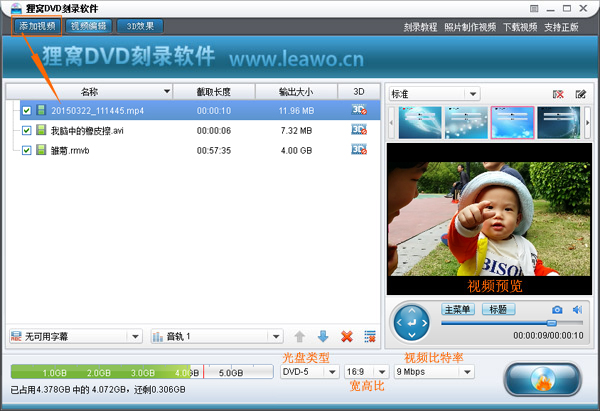600x411 pixels.
Task: Open the 无可用字幕 subtitle dropdown
Action: point(76,336)
